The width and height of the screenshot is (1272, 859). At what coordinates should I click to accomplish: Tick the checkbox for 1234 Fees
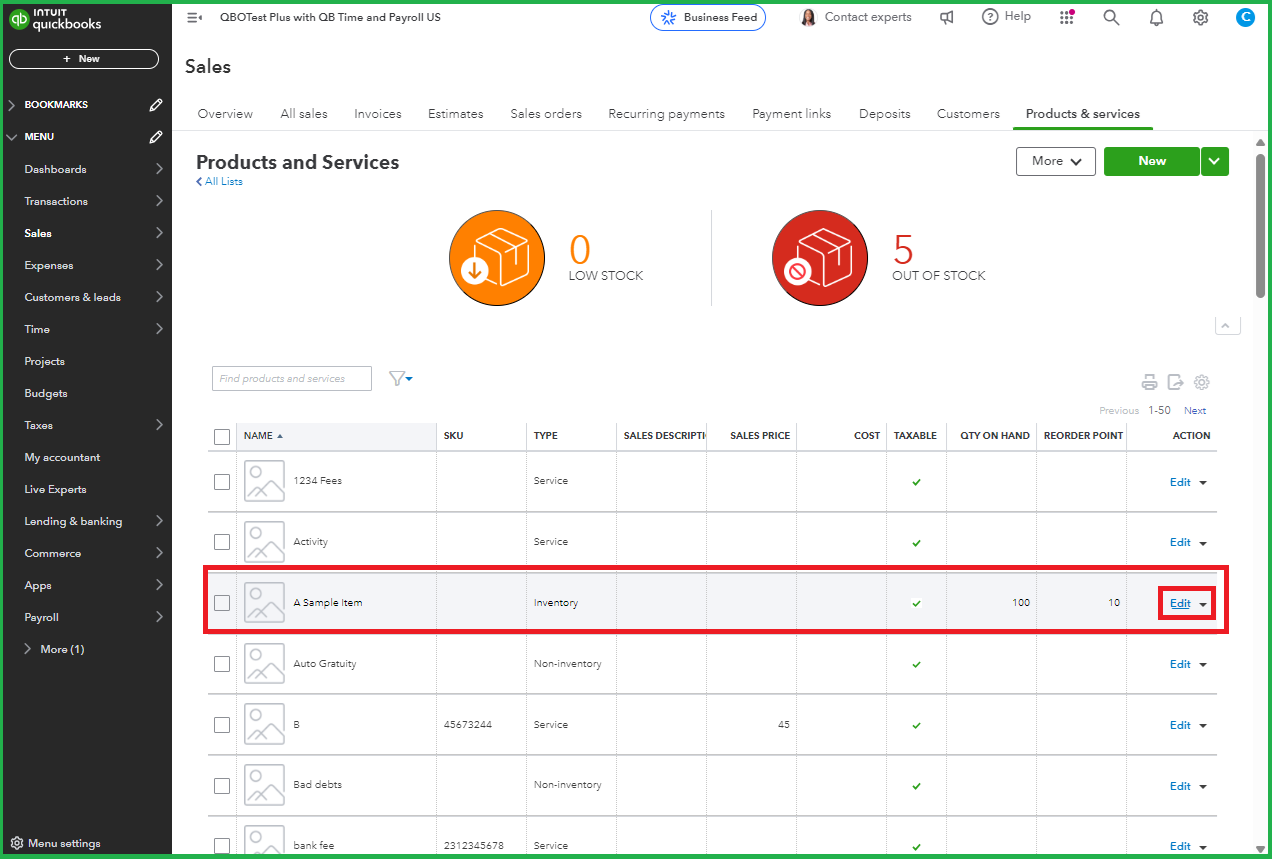coord(222,481)
